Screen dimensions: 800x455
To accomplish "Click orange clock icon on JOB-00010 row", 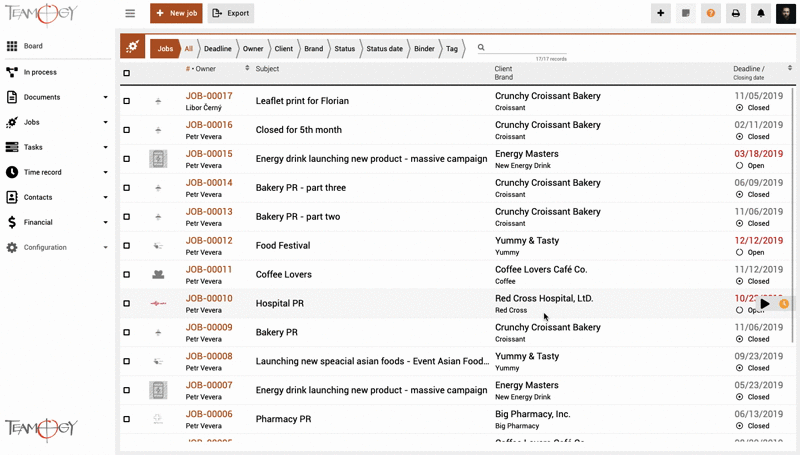I will (x=784, y=304).
